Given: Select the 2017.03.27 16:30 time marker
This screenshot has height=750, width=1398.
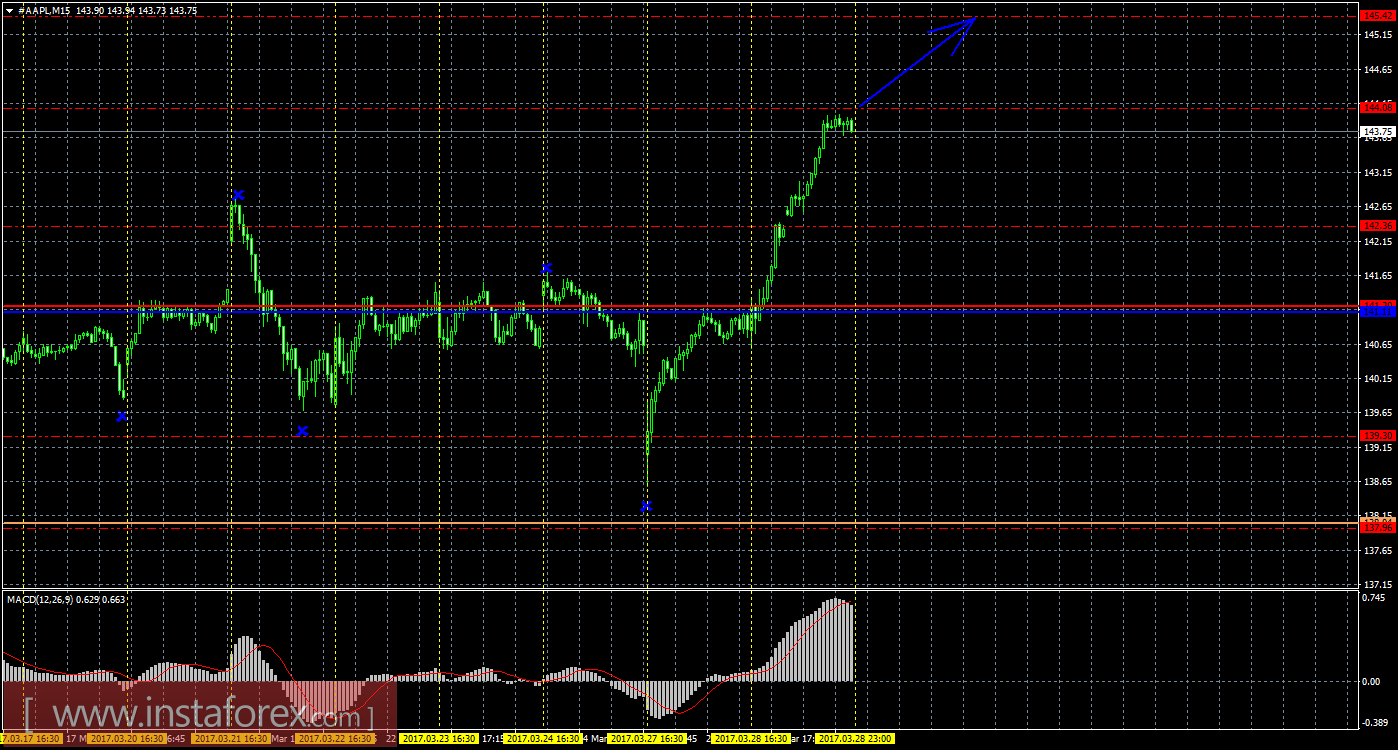Looking at the screenshot, I should click(647, 738).
